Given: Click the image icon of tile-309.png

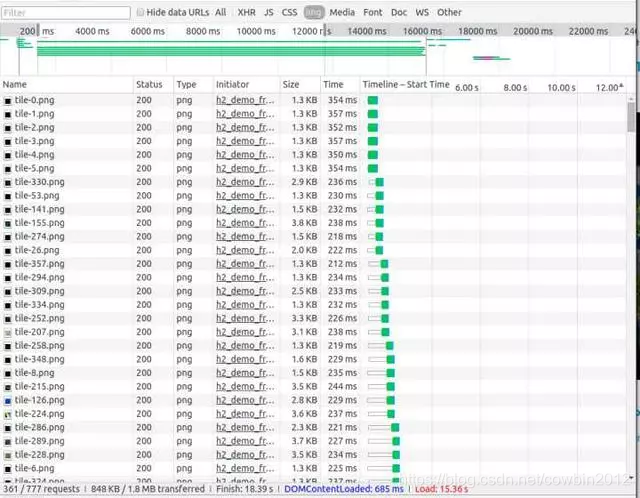Looking at the screenshot, I should [x=8, y=291].
